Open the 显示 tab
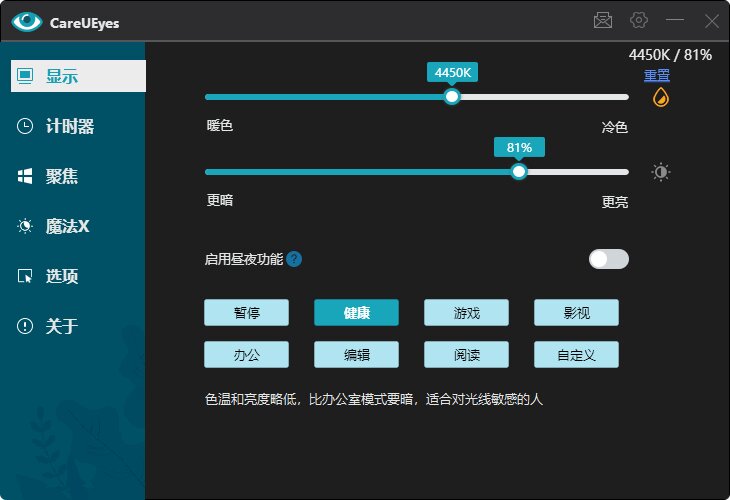 coord(78,76)
